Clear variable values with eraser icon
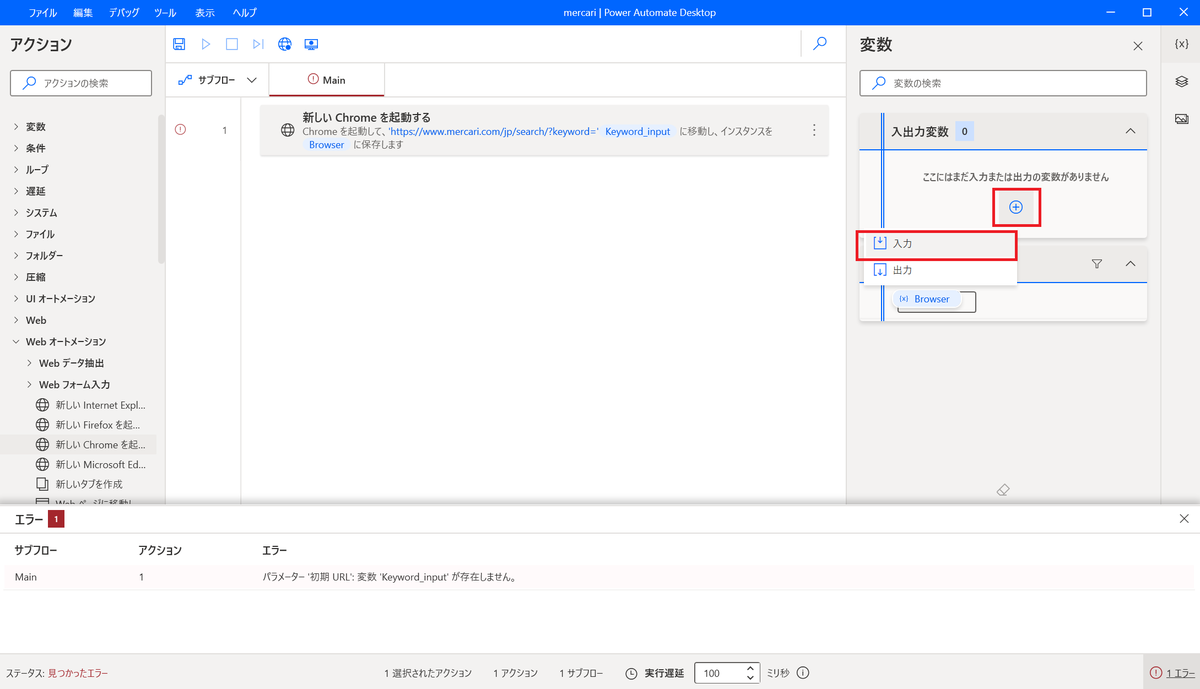Viewport: 1200px width, 689px height. (x=1004, y=490)
